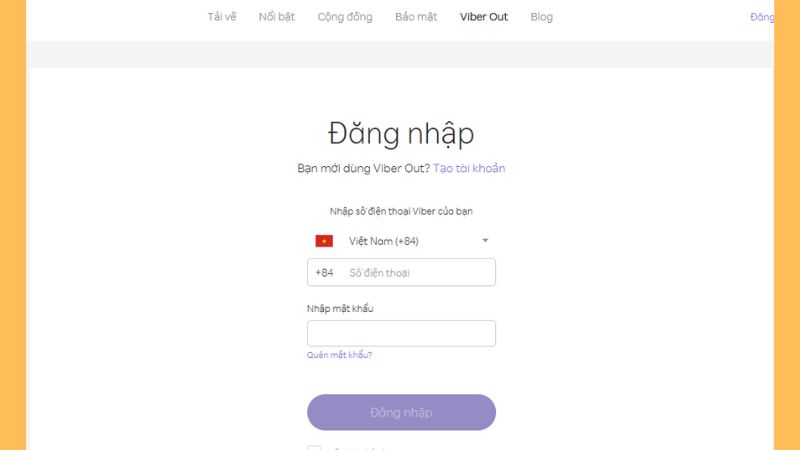Visit the Blog link in navigation
Viewport: 800px width, 450px height.
coord(541,17)
